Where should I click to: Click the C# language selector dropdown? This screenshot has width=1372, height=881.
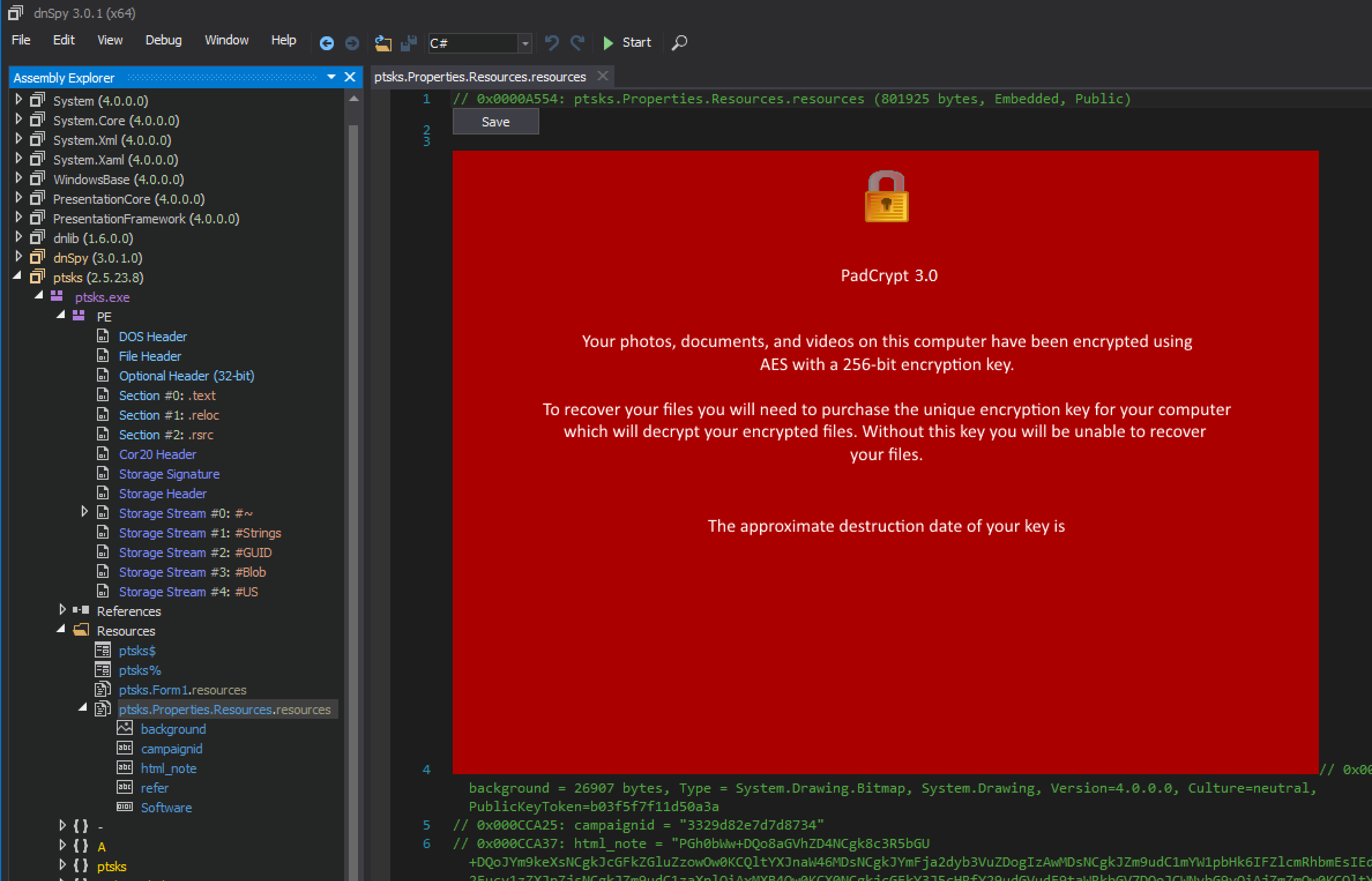[477, 41]
